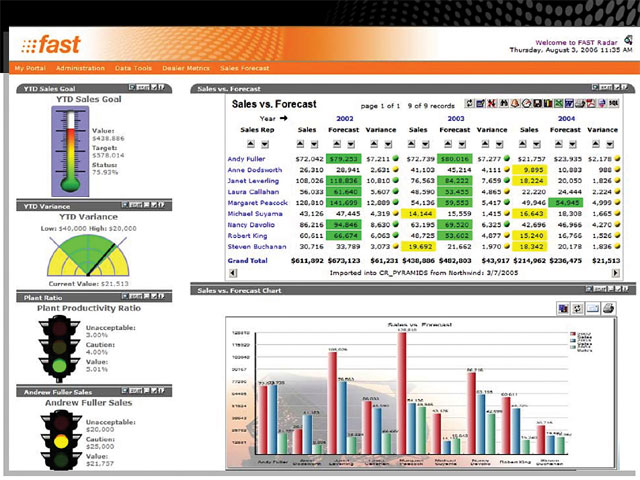The width and height of the screenshot is (640, 480).
Task: Click the $673,123 grand total forecast value
Action: click(x=344, y=260)
